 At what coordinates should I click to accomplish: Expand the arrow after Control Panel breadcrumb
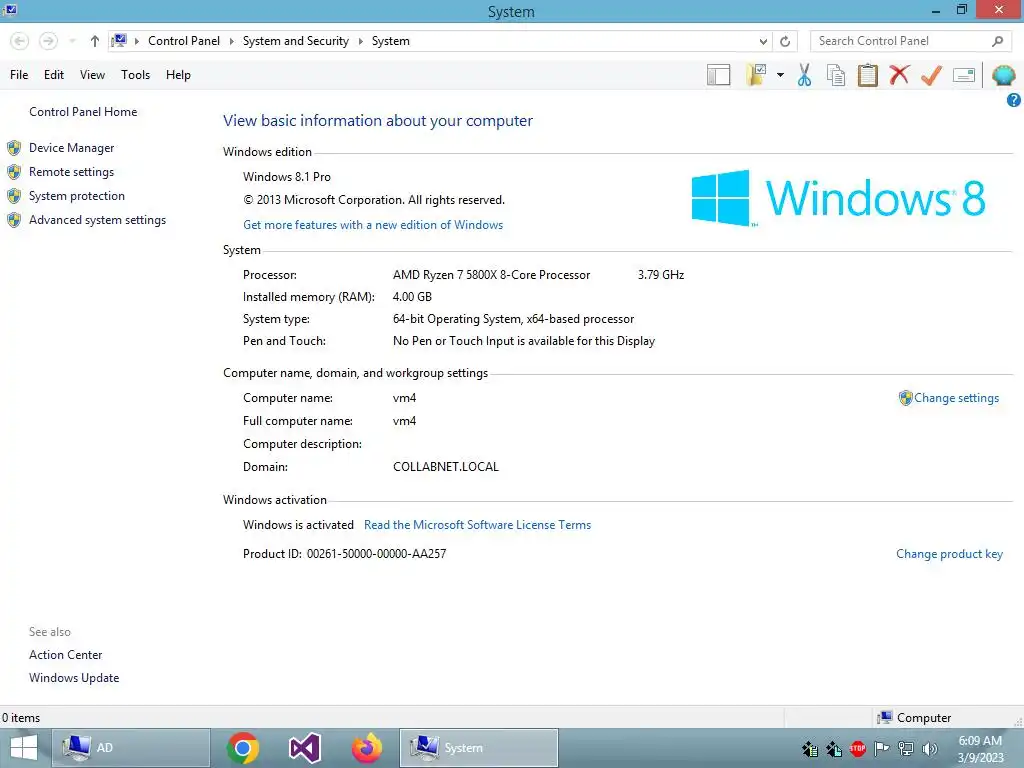[231, 41]
